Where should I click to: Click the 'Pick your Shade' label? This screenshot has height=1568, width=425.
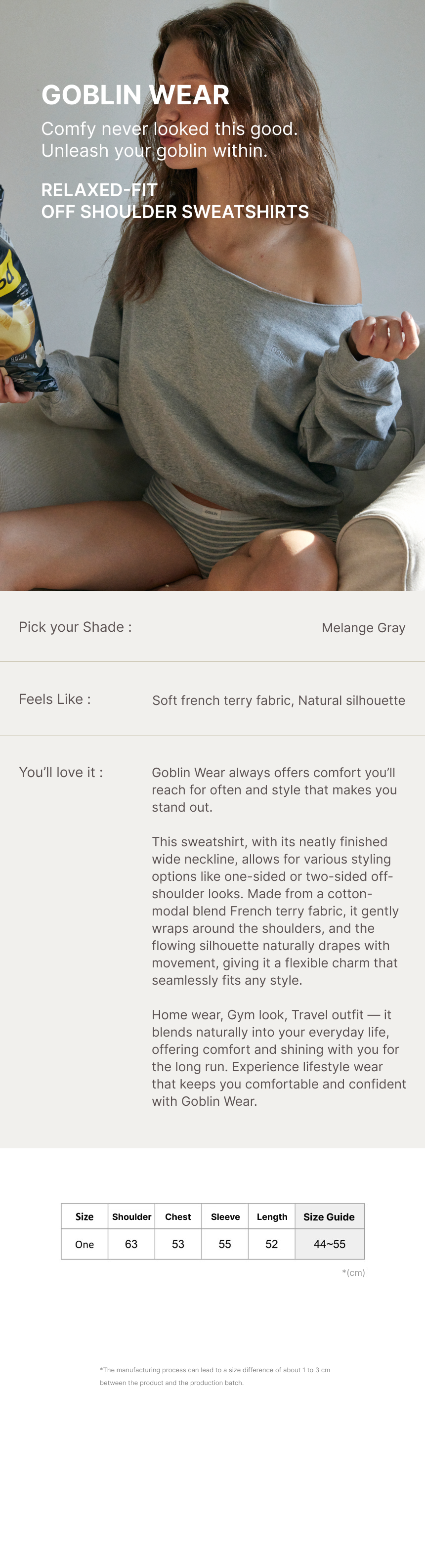[x=76, y=627]
